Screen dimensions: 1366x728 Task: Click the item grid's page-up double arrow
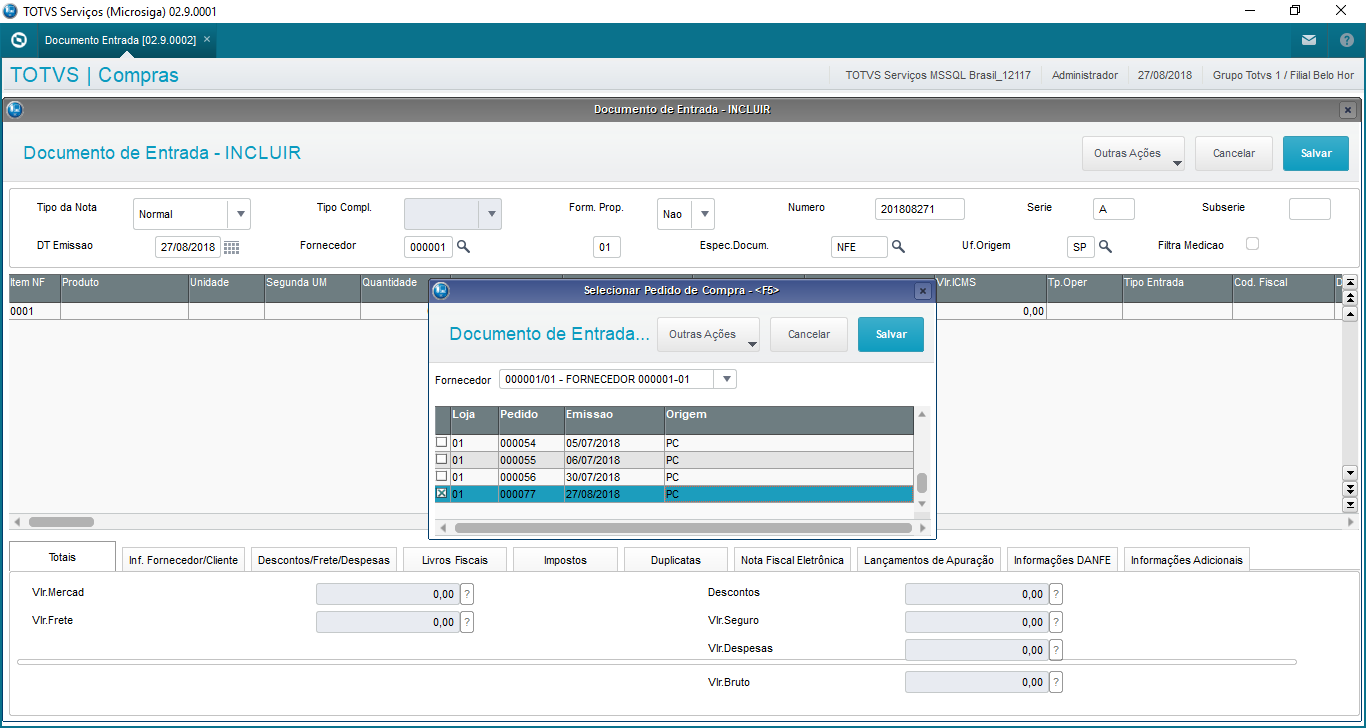tap(1350, 298)
